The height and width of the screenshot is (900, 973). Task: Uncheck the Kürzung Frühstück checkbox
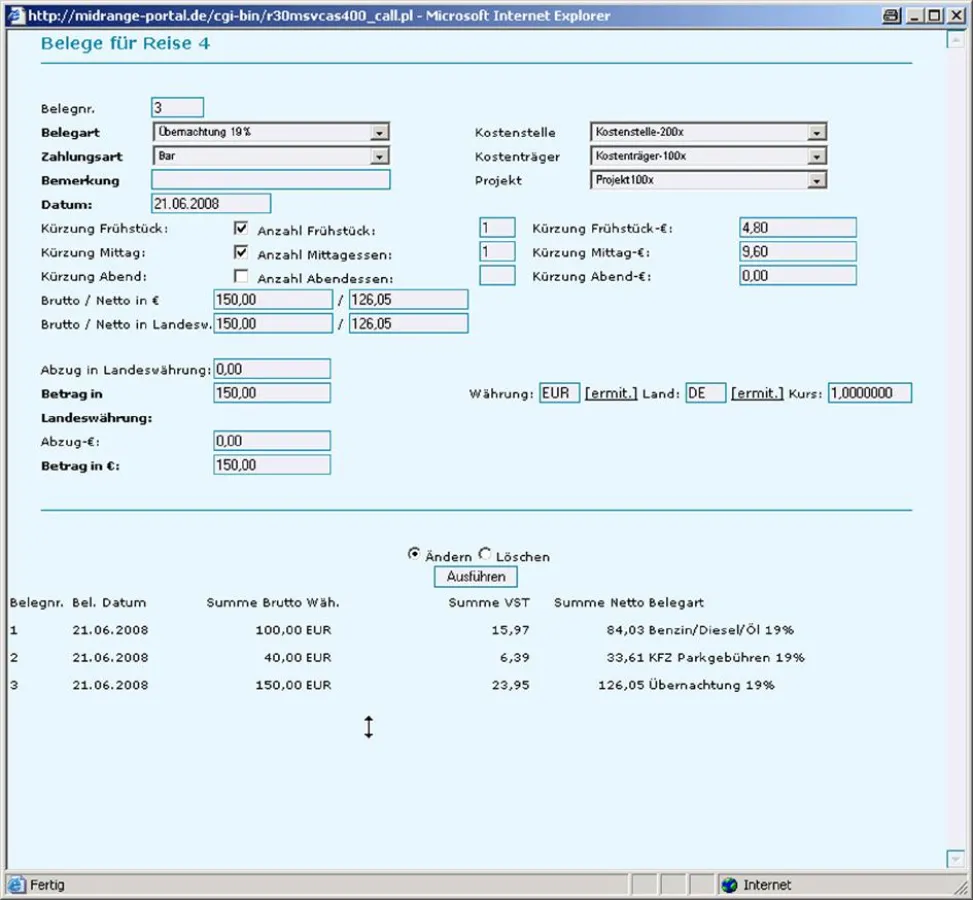coord(241,228)
